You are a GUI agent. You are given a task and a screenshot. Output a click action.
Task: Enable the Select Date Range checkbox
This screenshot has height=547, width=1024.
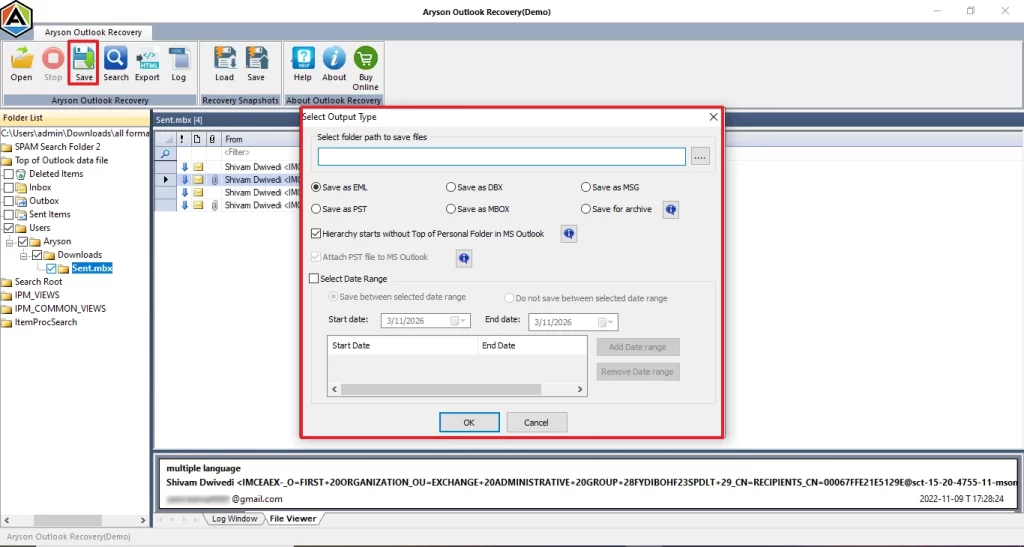pyautogui.click(x=315, y=279)
